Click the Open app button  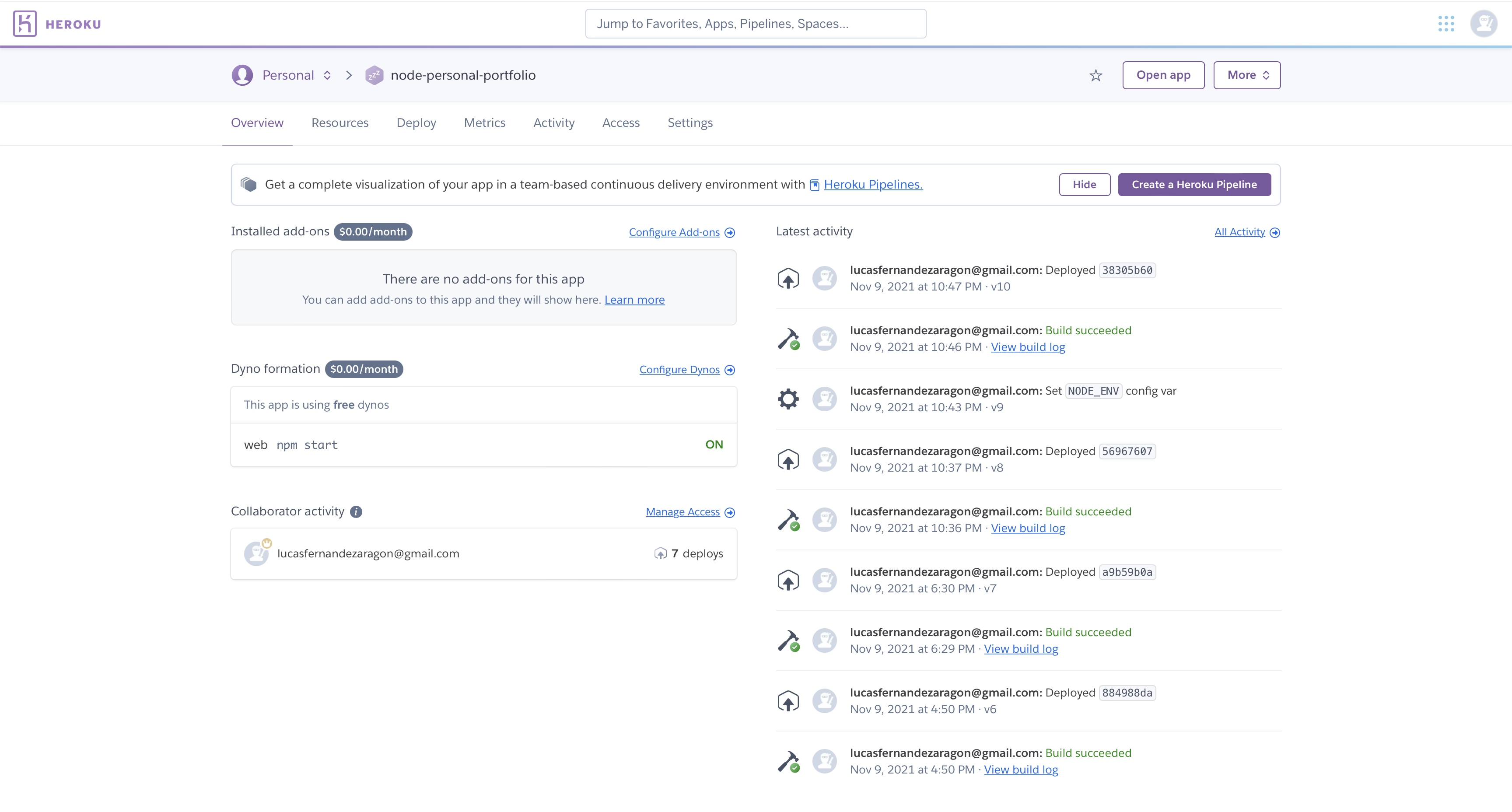coord(1163,75)
